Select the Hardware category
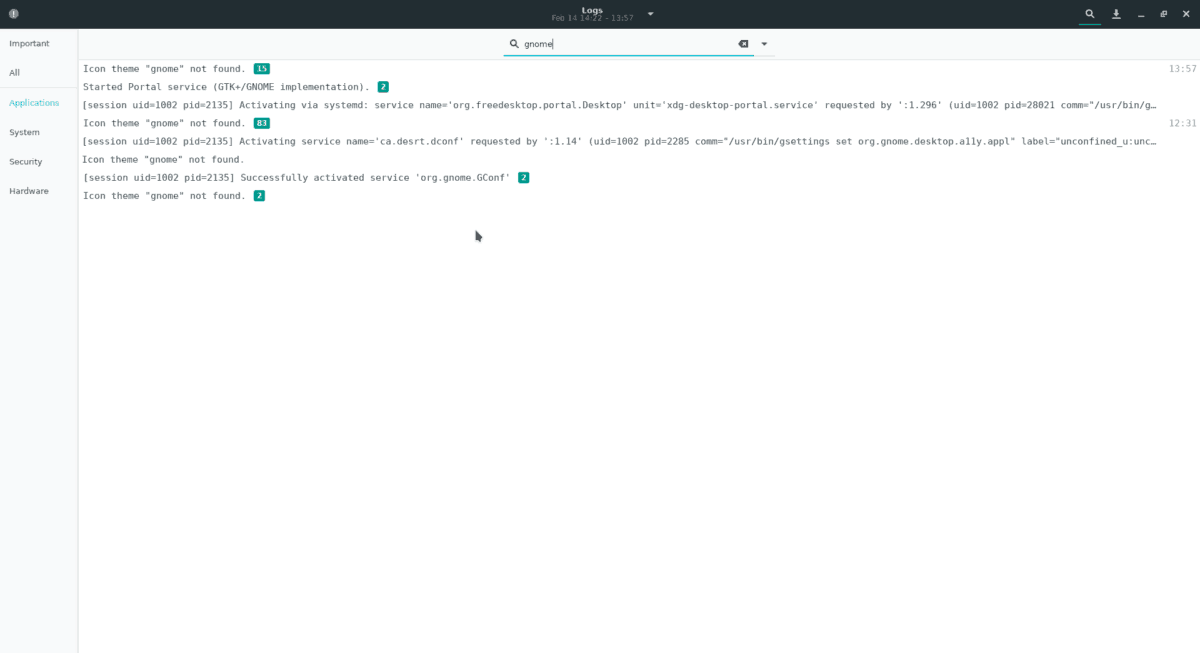The image size is (1200, 653). (x=39, y=191)
